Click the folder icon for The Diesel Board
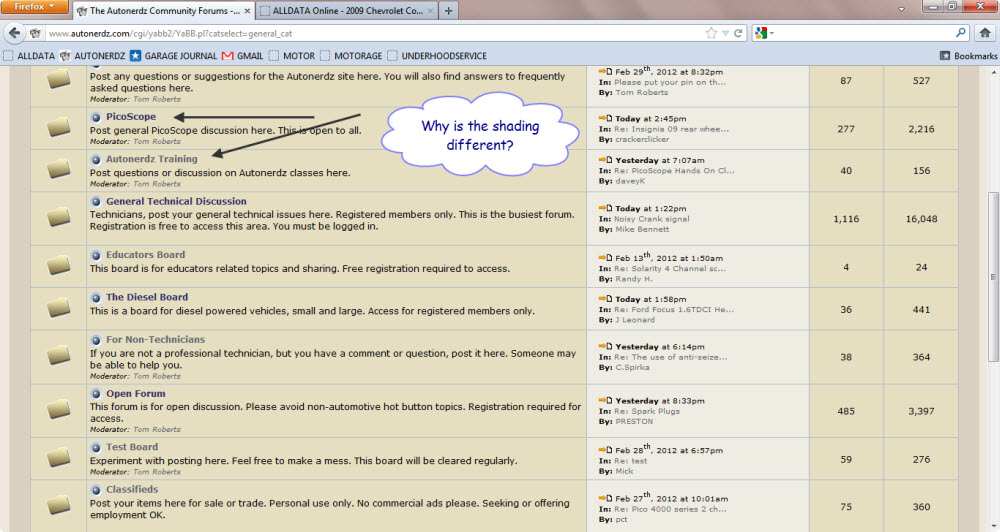The width and height of the screenshot is (1000, 532). [58, 307]
